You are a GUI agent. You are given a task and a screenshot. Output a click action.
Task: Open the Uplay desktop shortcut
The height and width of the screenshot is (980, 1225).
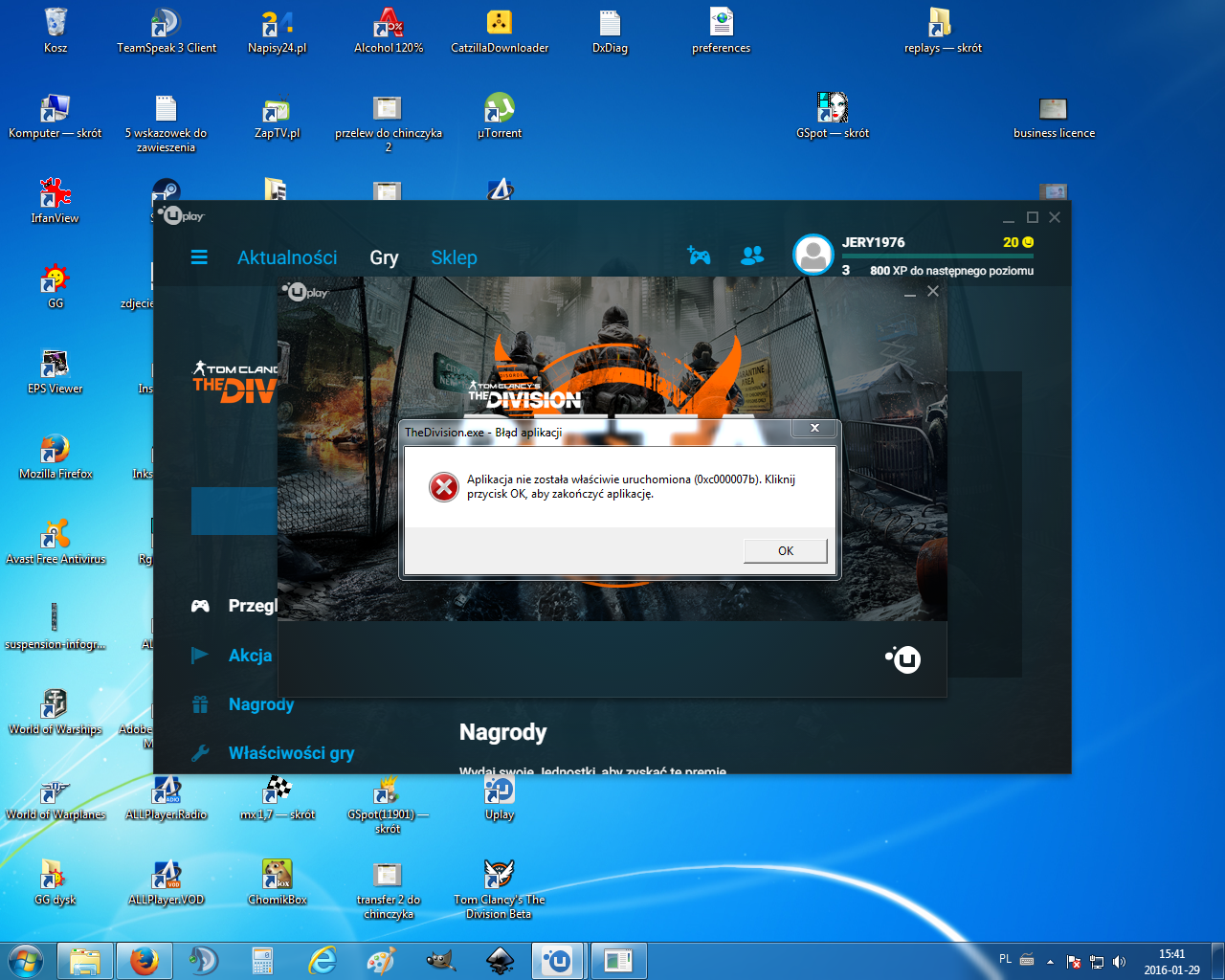[x=500, y=797]
